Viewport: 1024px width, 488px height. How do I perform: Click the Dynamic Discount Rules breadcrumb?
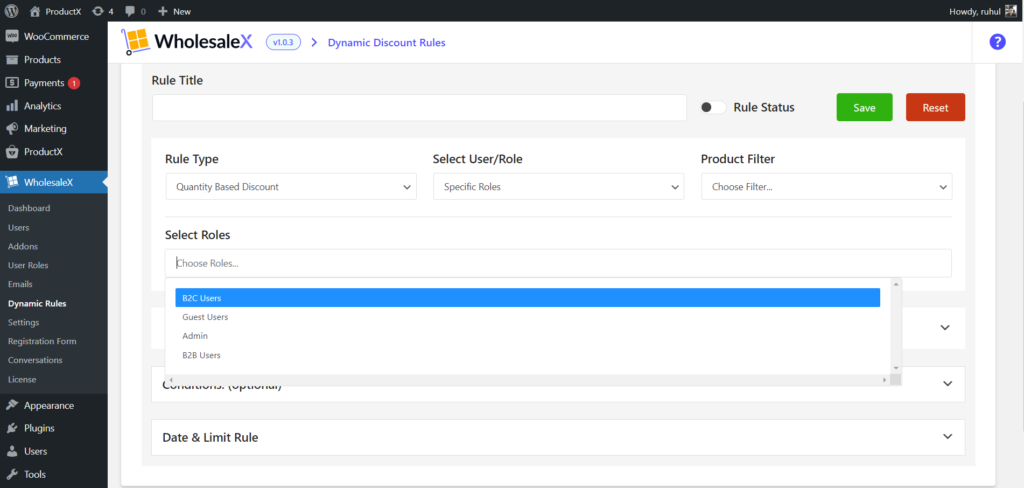(387, 42)
